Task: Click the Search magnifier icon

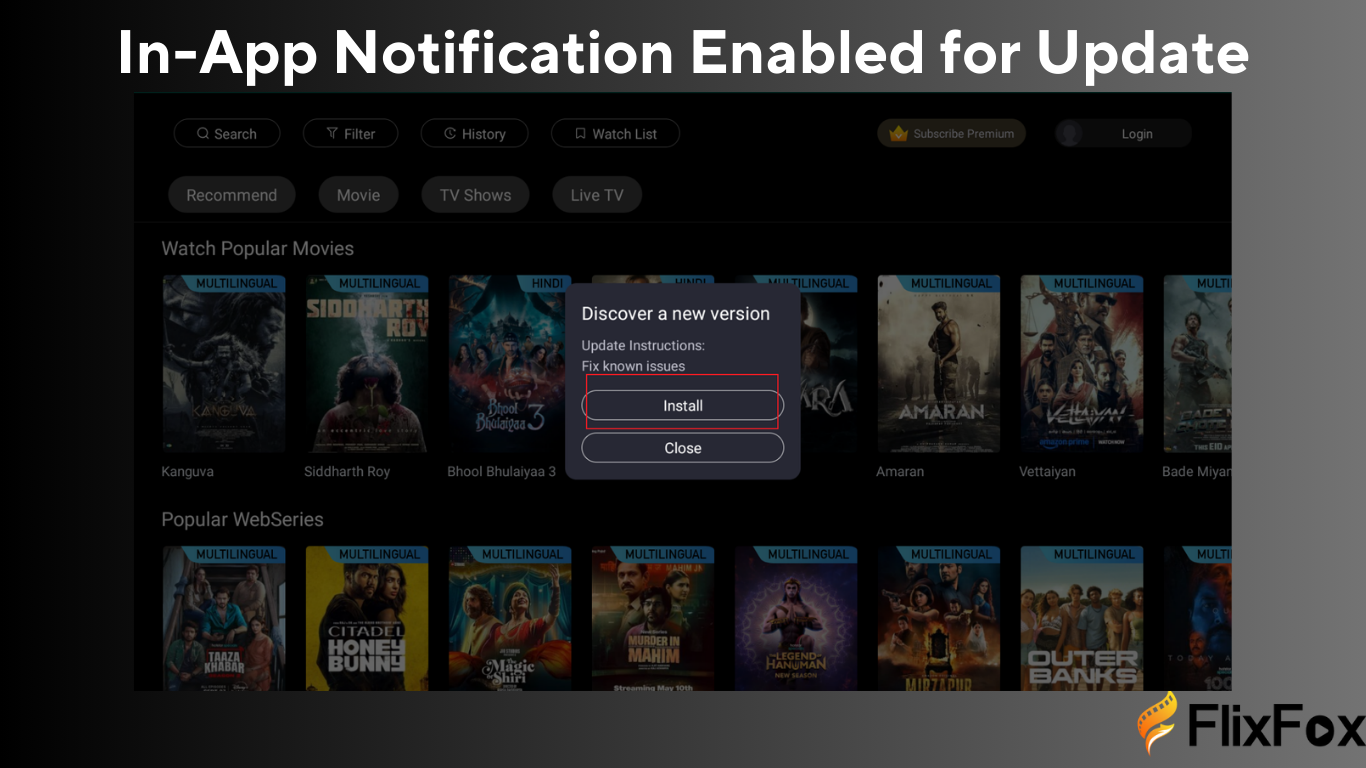Action: tap(203, 134)
